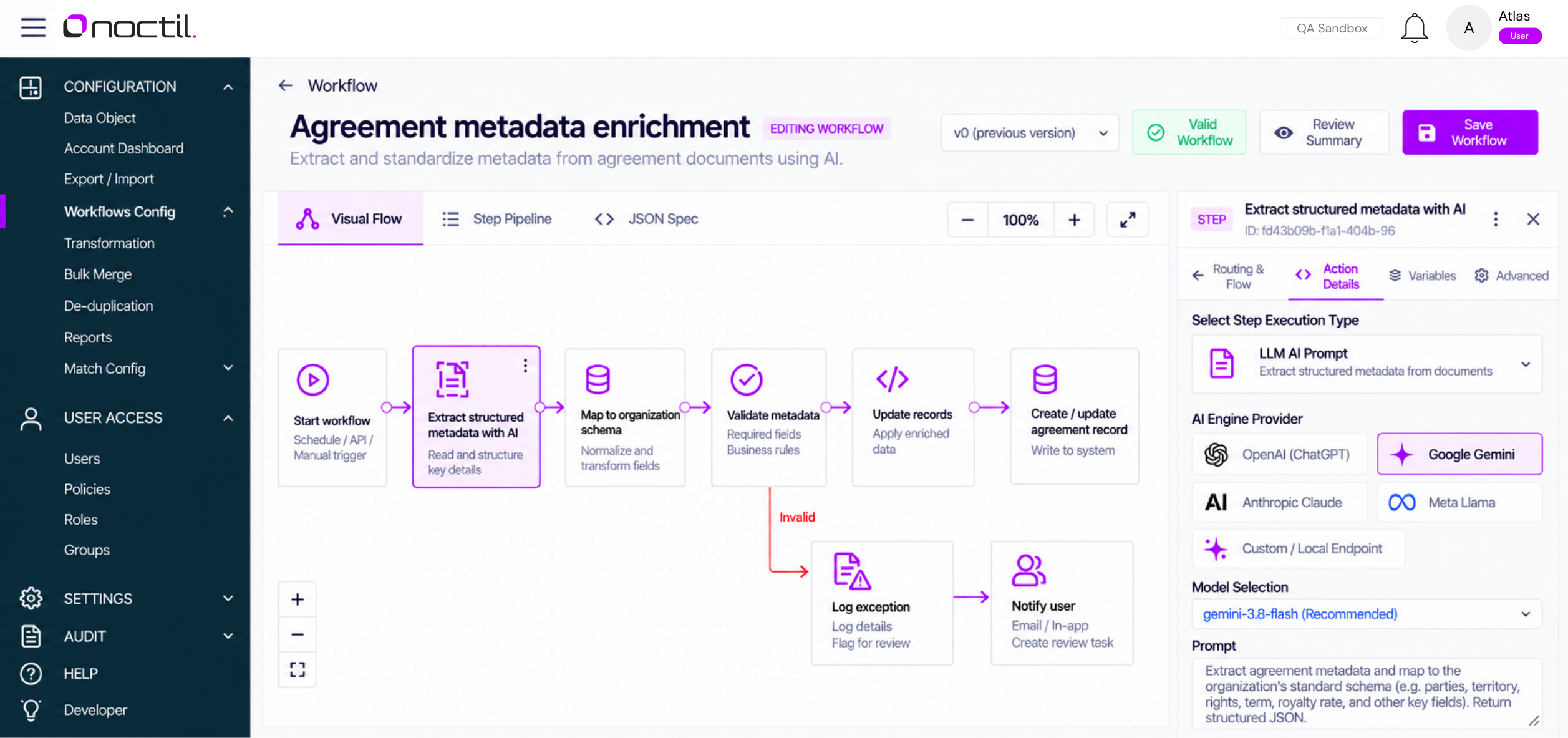Image resolution: width=1568 pixels, height=738 pixels.
Task: Click the Valid Workflow button
Action: (1189, 132)
